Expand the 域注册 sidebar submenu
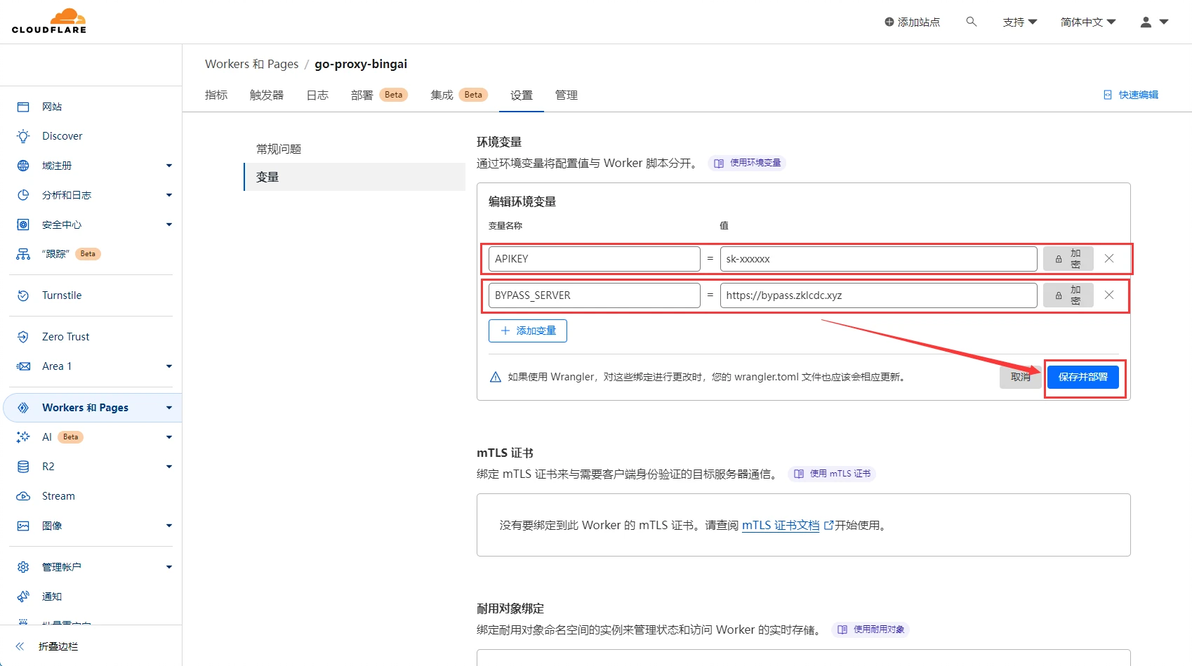The image size is (1192, 666). (169, 166)
